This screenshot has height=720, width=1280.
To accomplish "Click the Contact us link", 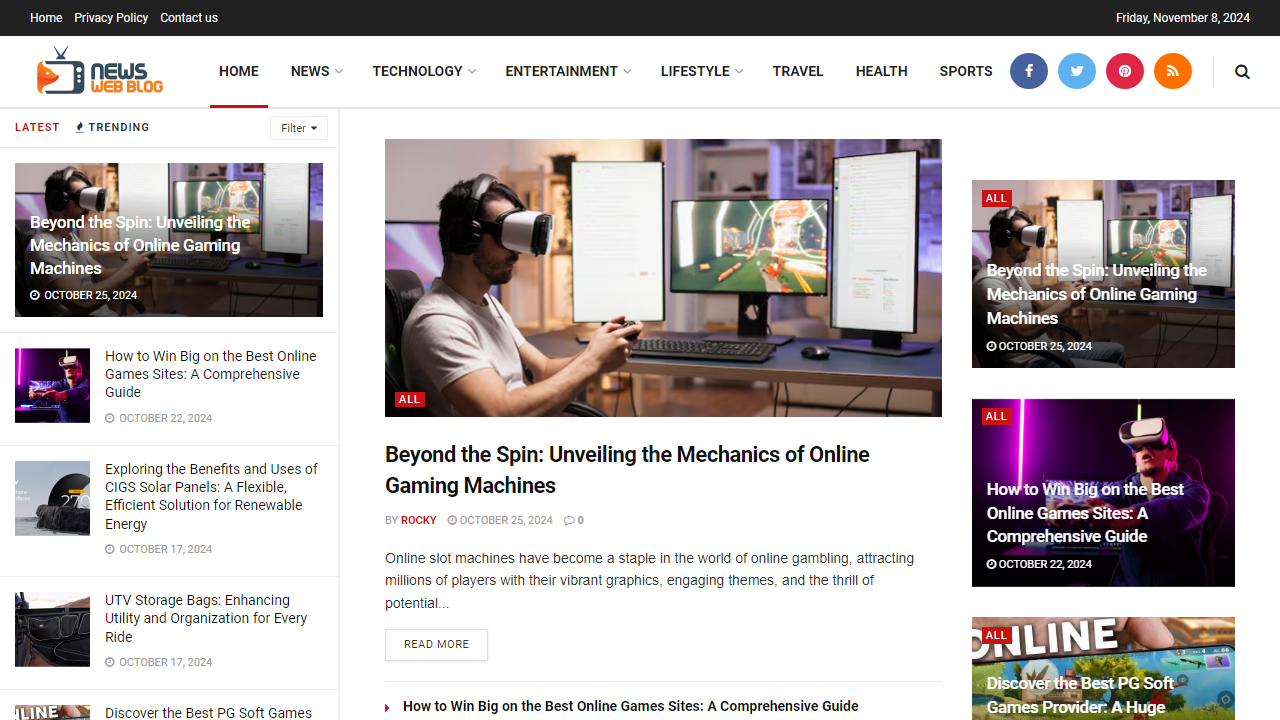I will pos(188,17).
